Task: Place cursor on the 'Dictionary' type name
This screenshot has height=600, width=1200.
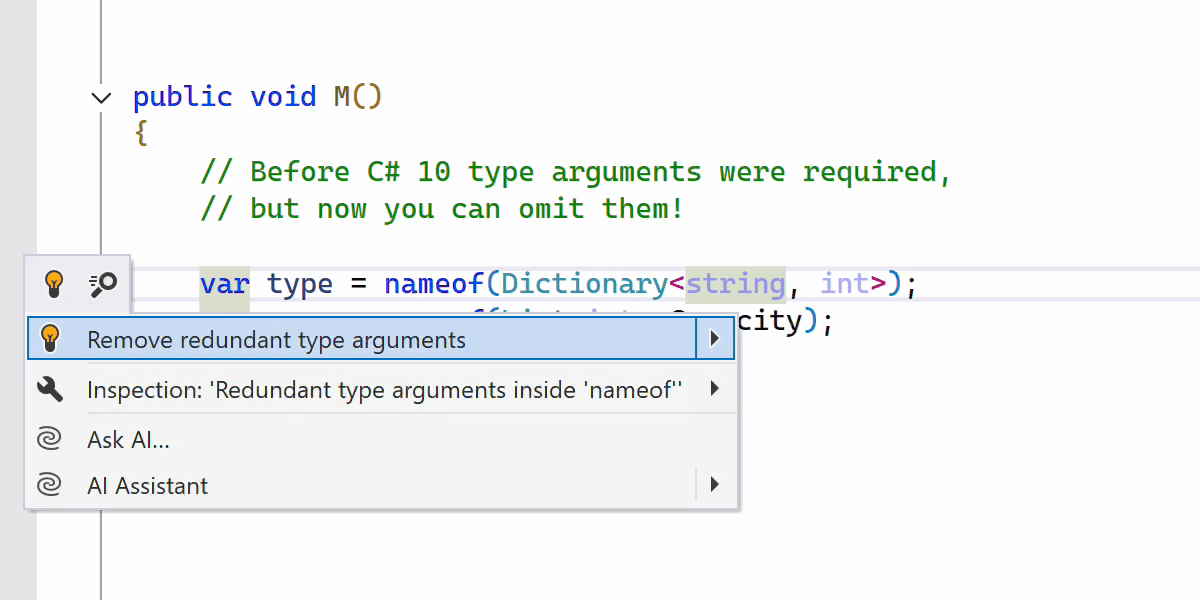Action: coord(583,284)
